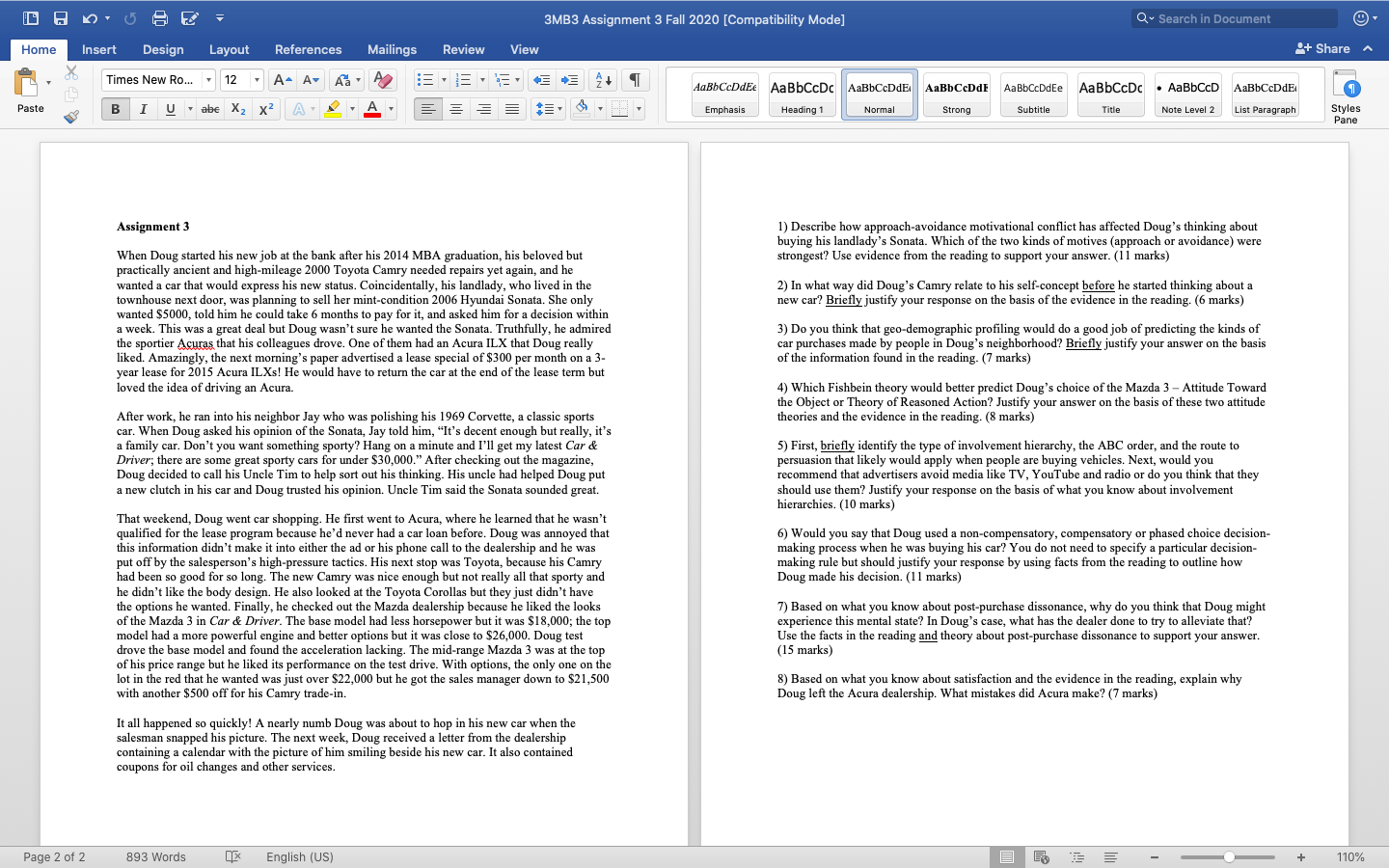
Task: Select the Format Painter brush
Action: pos(71,117)
